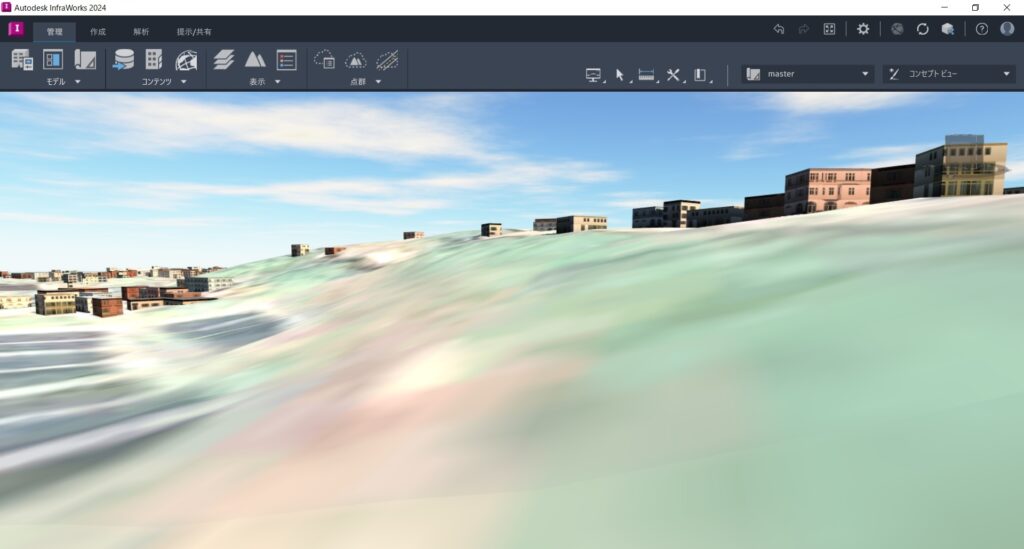This screenshot has height=549, width=1024.
Task: Click the sync refresh icon
Action: [x=923, y=29]
